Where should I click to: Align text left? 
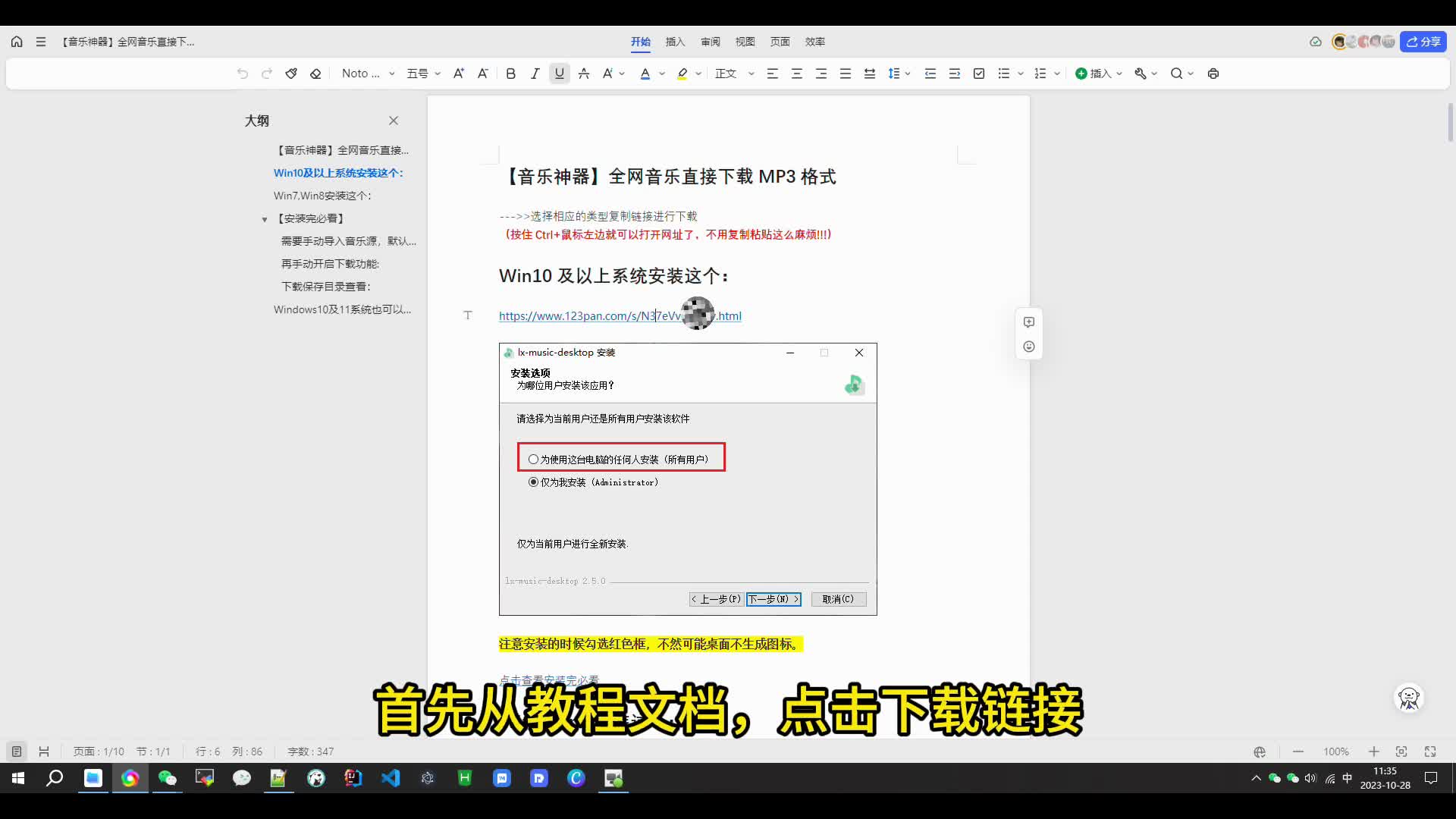pos(773,74)
